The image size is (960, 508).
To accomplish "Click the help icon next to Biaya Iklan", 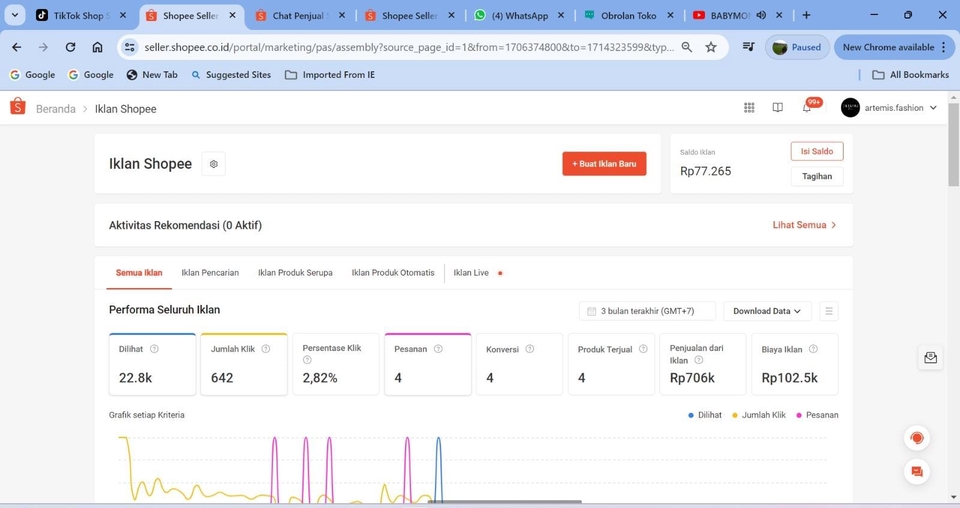I will click(813, 349).
